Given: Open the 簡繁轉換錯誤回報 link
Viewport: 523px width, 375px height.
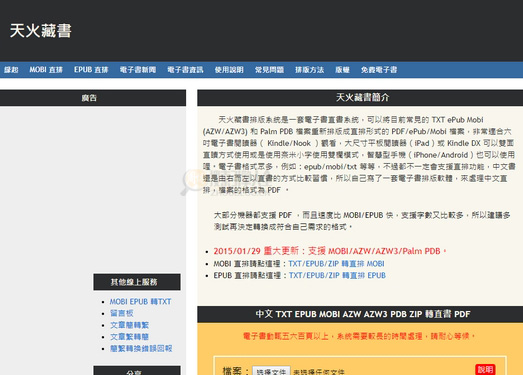Looking at the screenshot, I should (141, 348).
